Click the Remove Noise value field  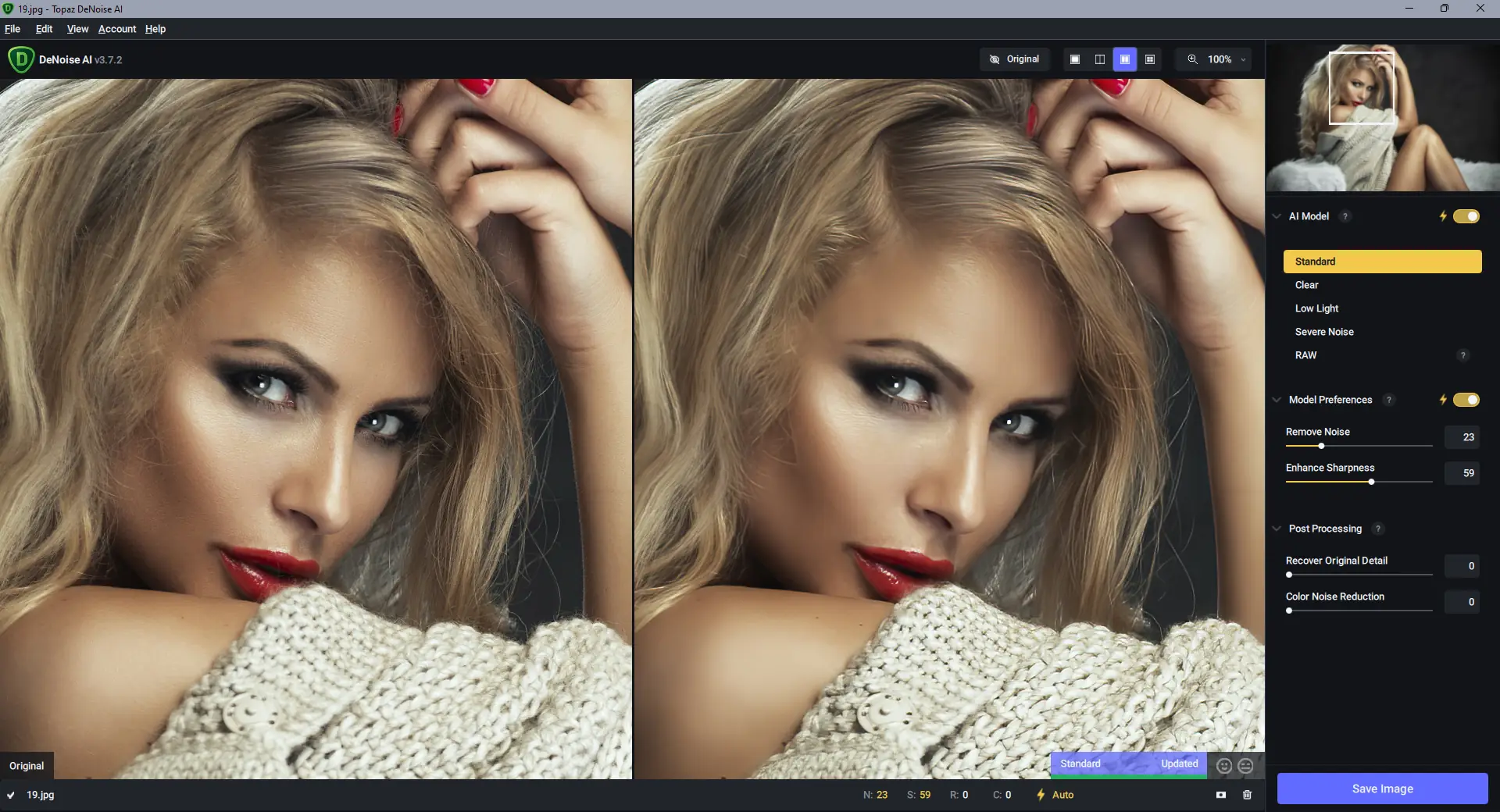click(1461, 437)
